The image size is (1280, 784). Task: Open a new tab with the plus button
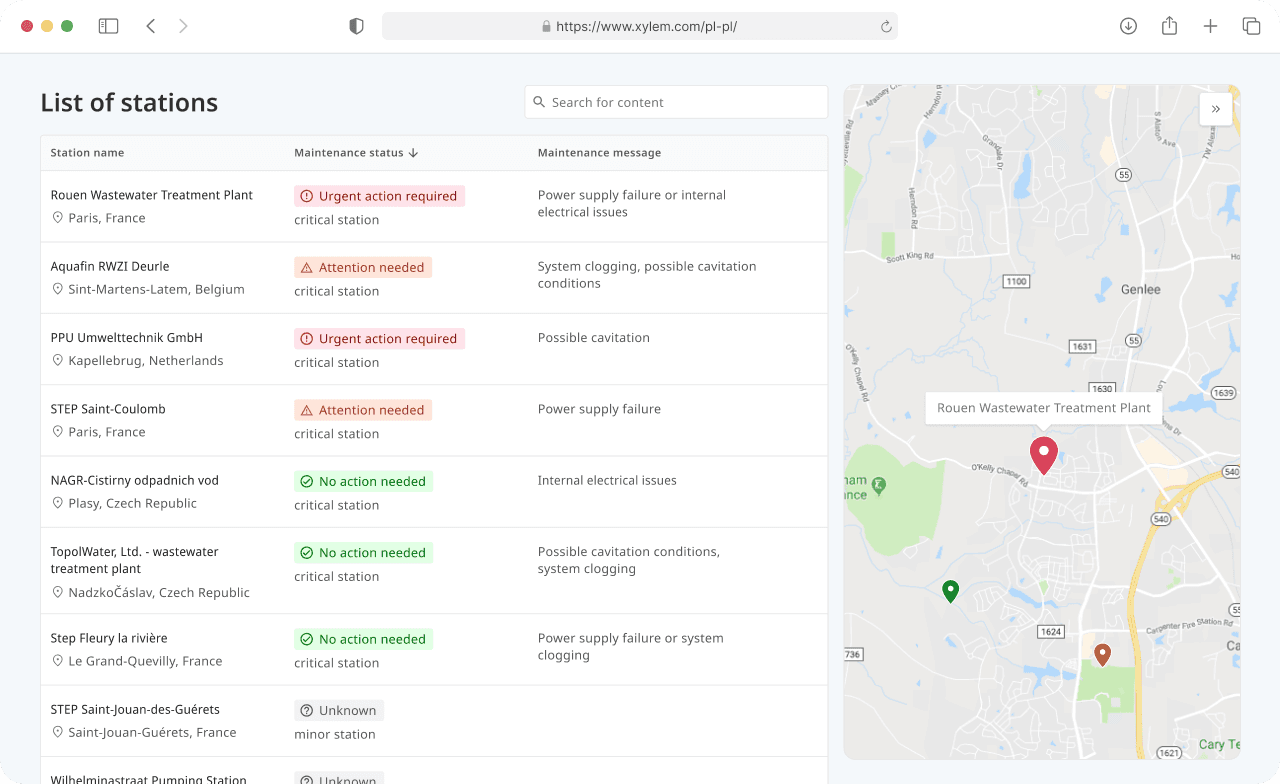coord(1210,26)
